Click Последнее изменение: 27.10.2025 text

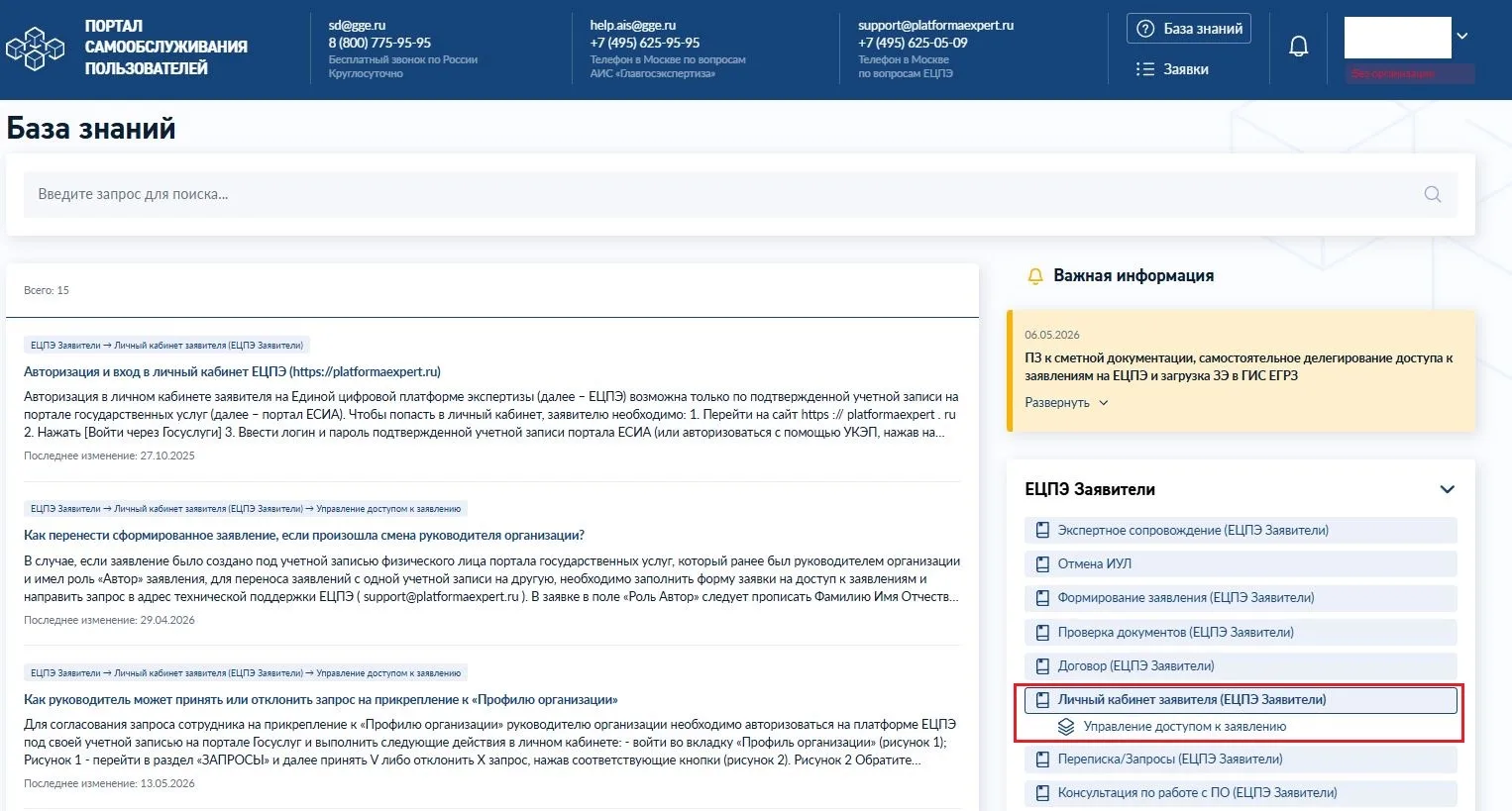(x=109, y=456)
